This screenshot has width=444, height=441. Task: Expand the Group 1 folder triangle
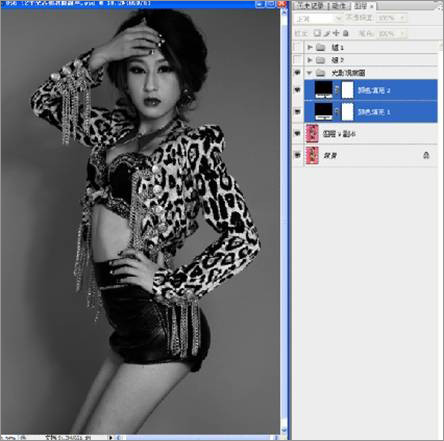pyautogui.click(x=310, y=47)
